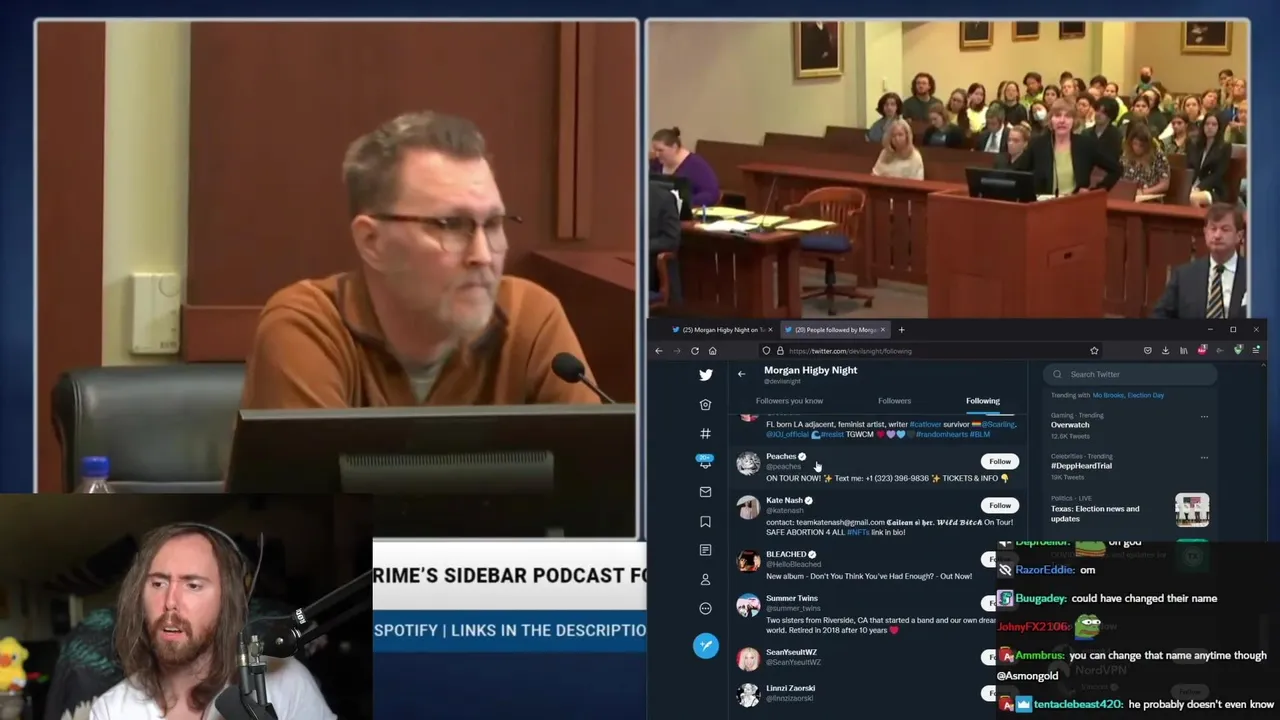Open Summer Twins profile avatar
Image resolution: width=1280 pixels, height=720 pixels.
pos(748,604)
